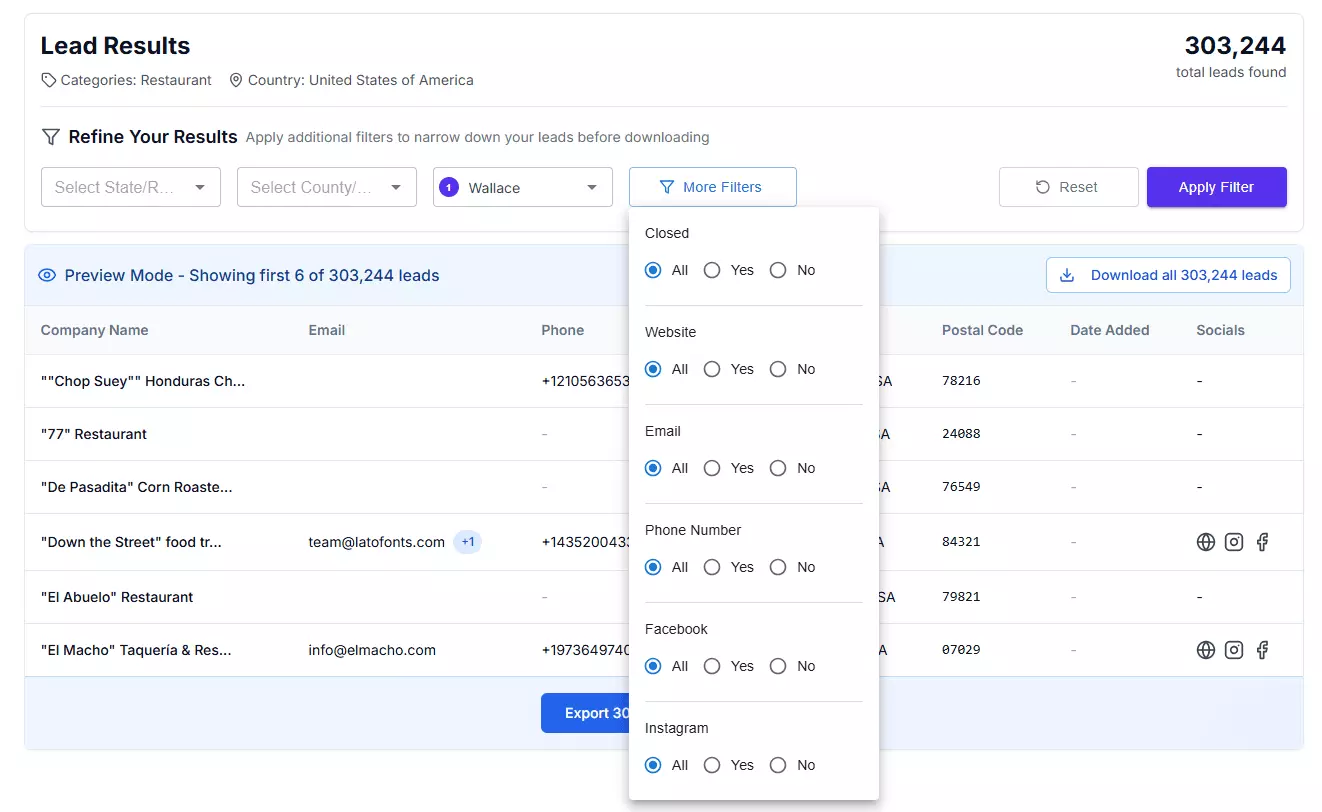Click the eye icon beside Preview Mode
The height and width of the screenshot is (812, 1322).
(x=47, y=275)
